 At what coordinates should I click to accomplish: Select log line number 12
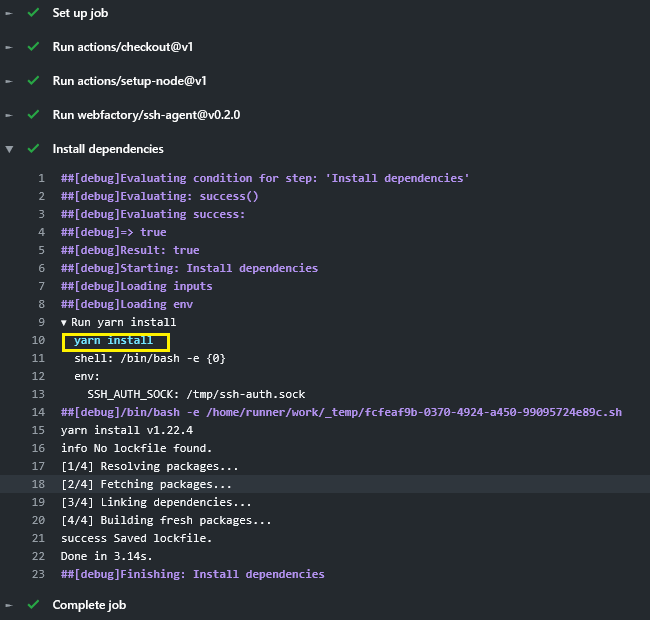[x=38, y=376]
